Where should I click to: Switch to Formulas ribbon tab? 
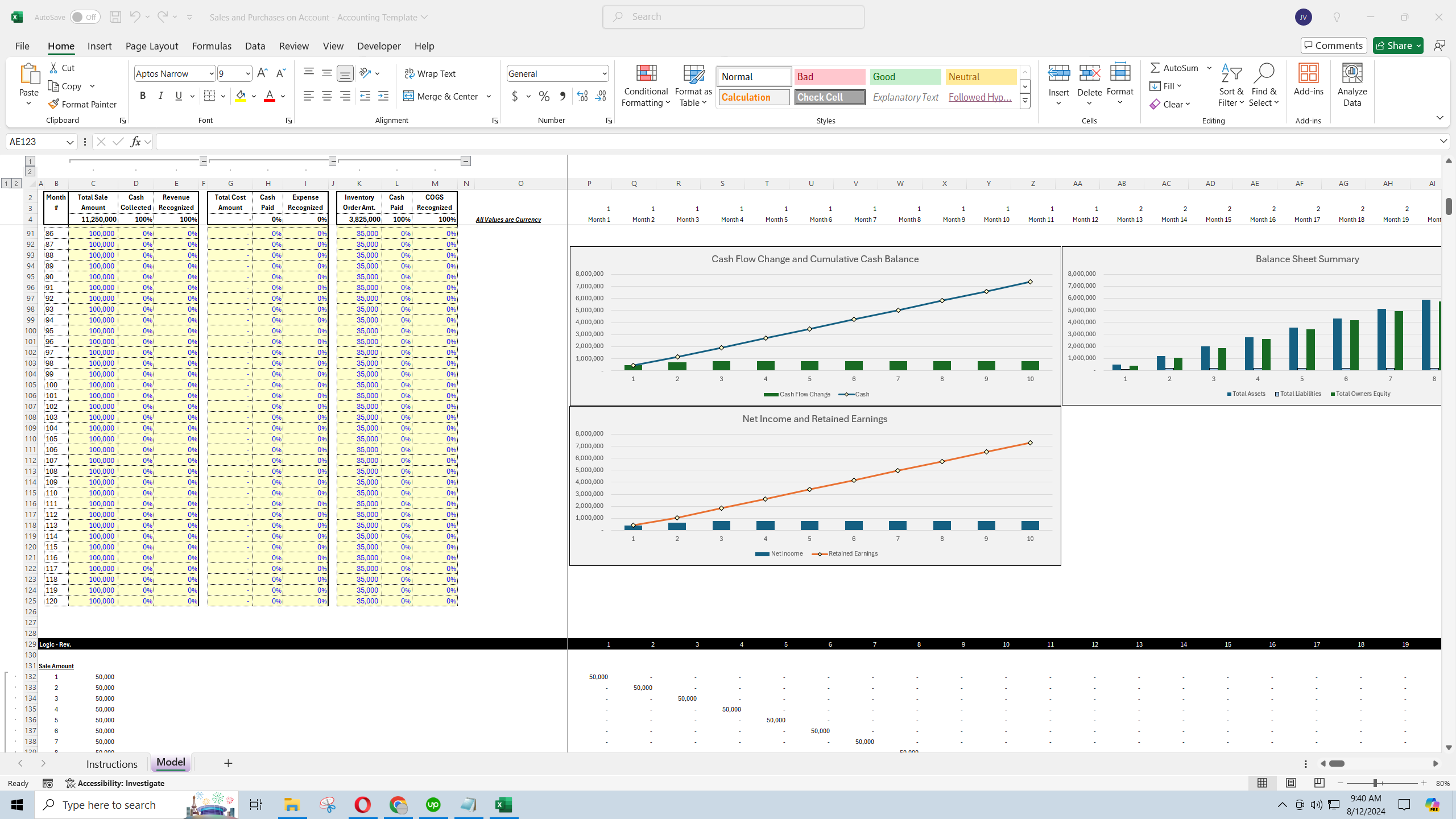point(212,46)
